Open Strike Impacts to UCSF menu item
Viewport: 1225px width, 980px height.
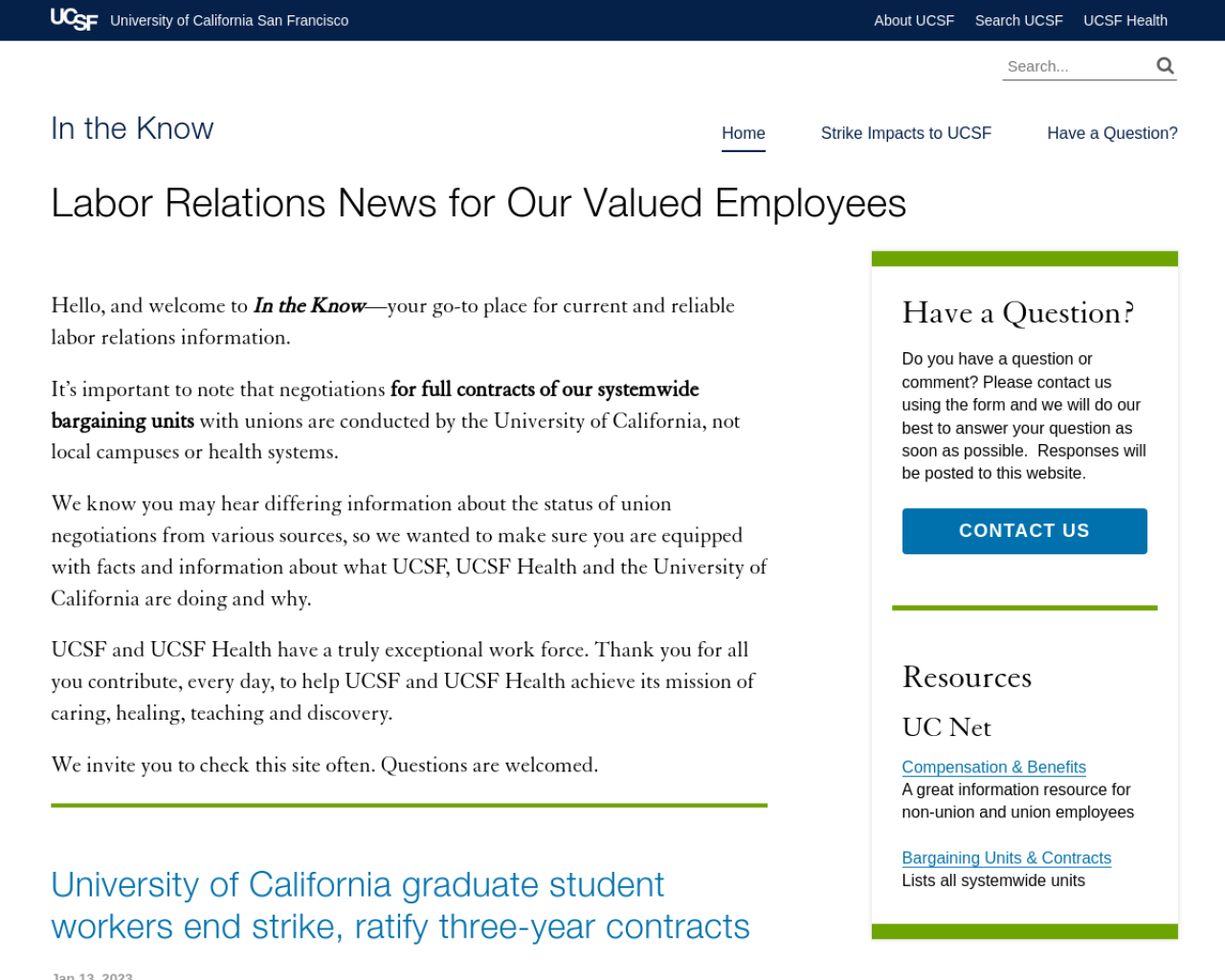906,133
